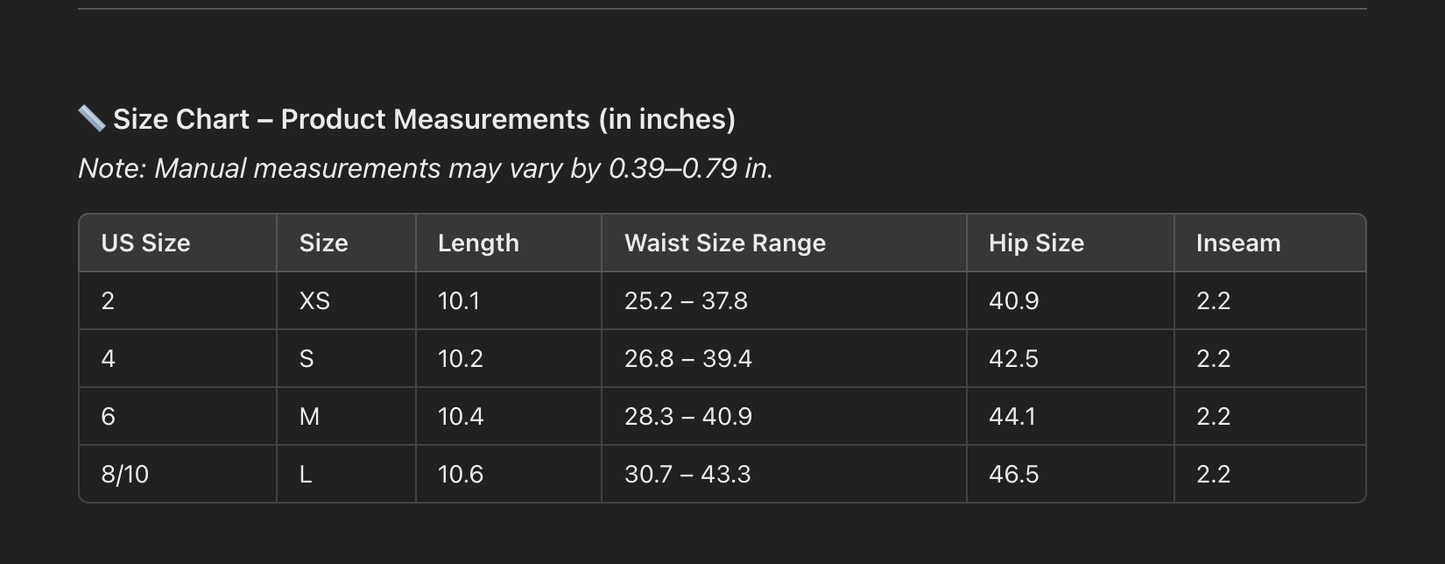This screenshot has height=564, width=1445.
Task: Select the Length column header
Action: pos(478,243)
